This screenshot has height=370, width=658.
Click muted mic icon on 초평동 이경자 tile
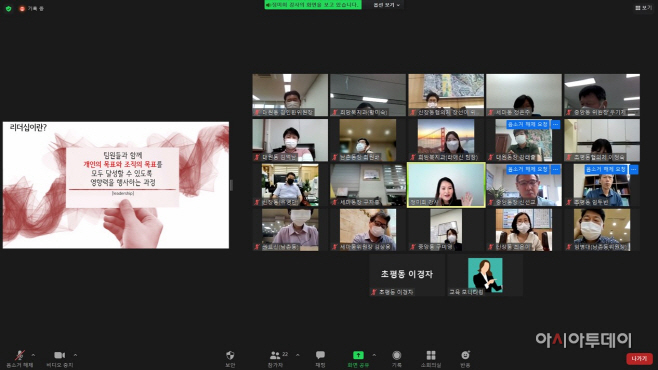374,292
